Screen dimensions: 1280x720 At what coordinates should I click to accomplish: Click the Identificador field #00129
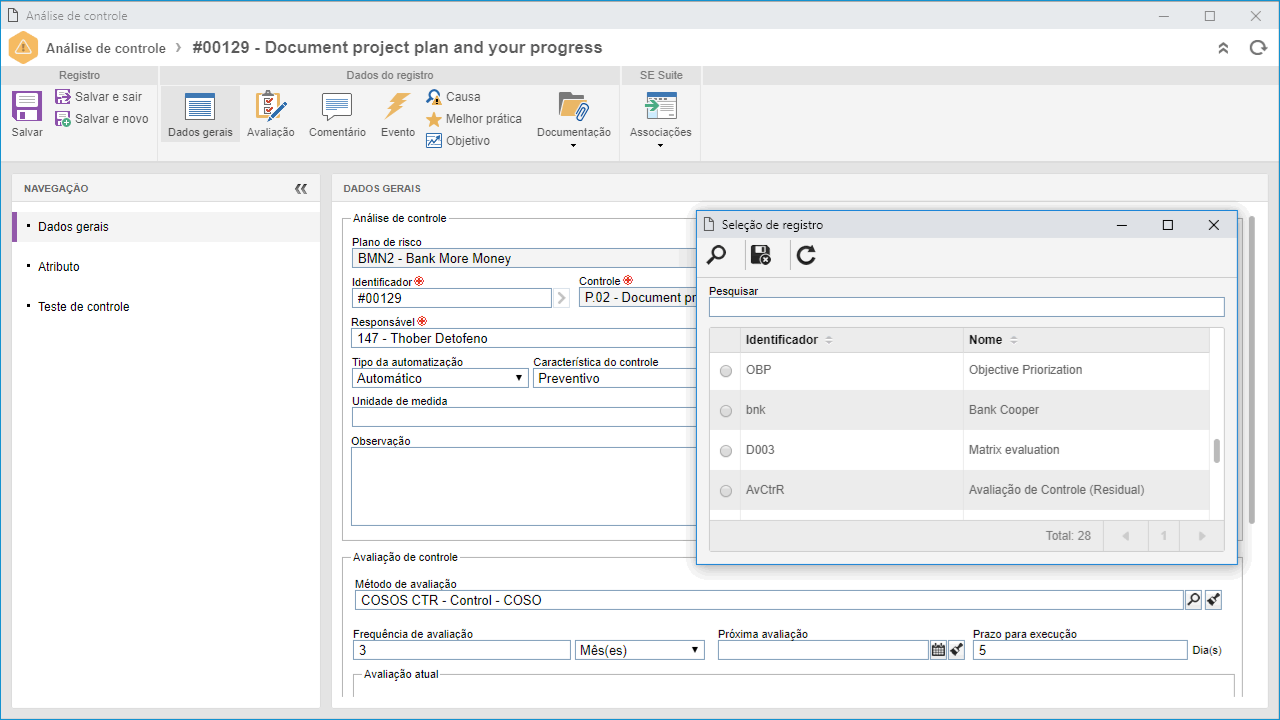pos(451,298)
